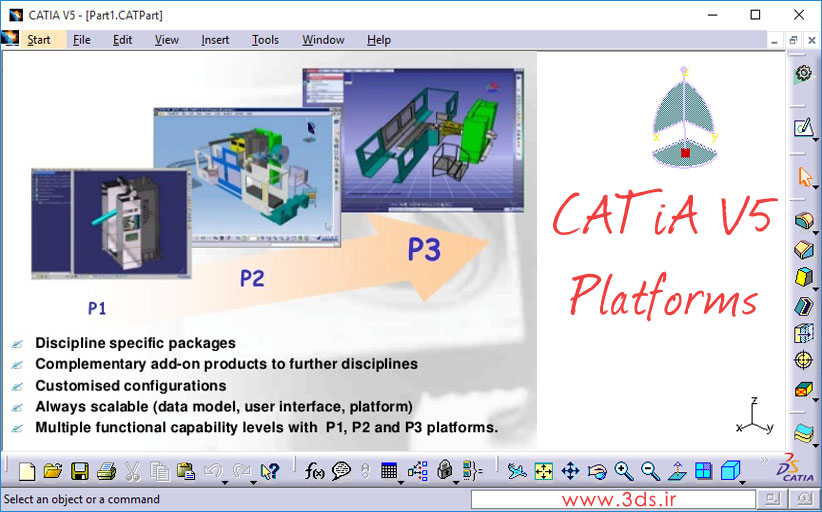Open the Formula f(x) tool

[x=315, y=472]
